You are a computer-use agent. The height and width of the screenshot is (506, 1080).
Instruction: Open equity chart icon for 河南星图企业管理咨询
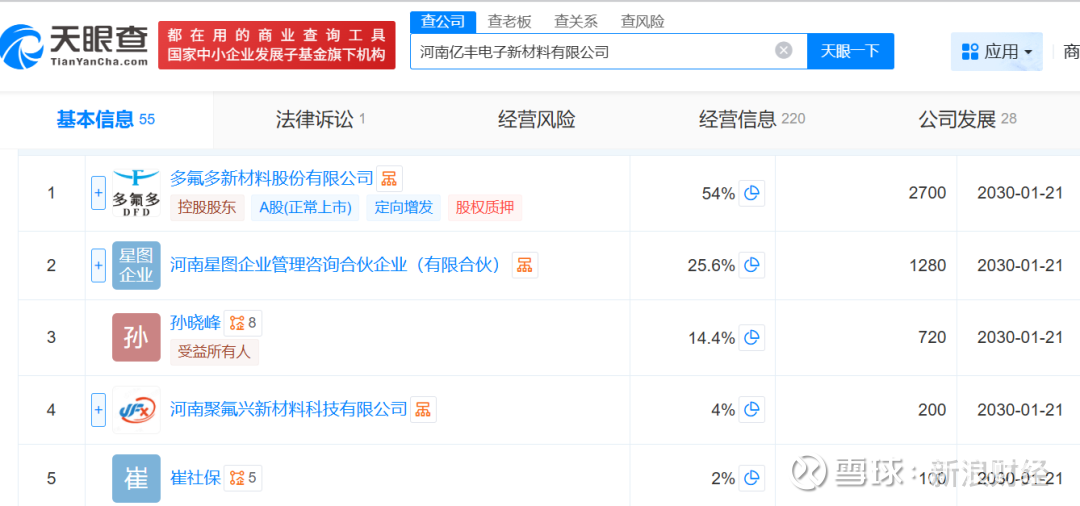coord(524,265)
